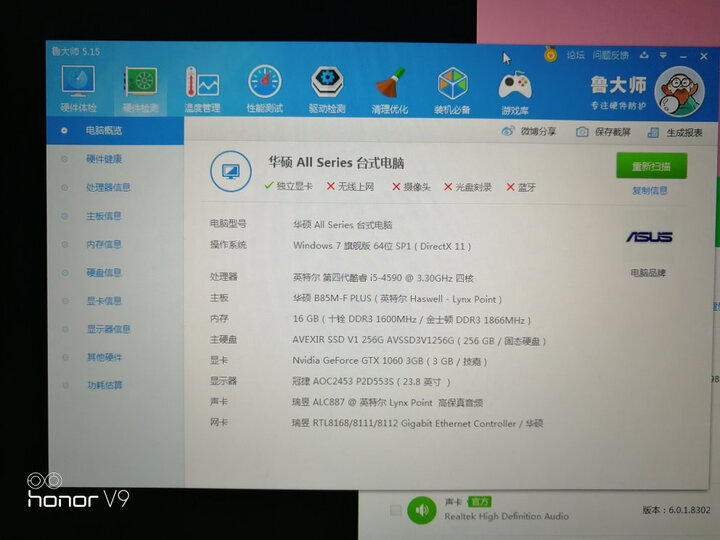Click the medal icon in title bar

tap(550, 54)
